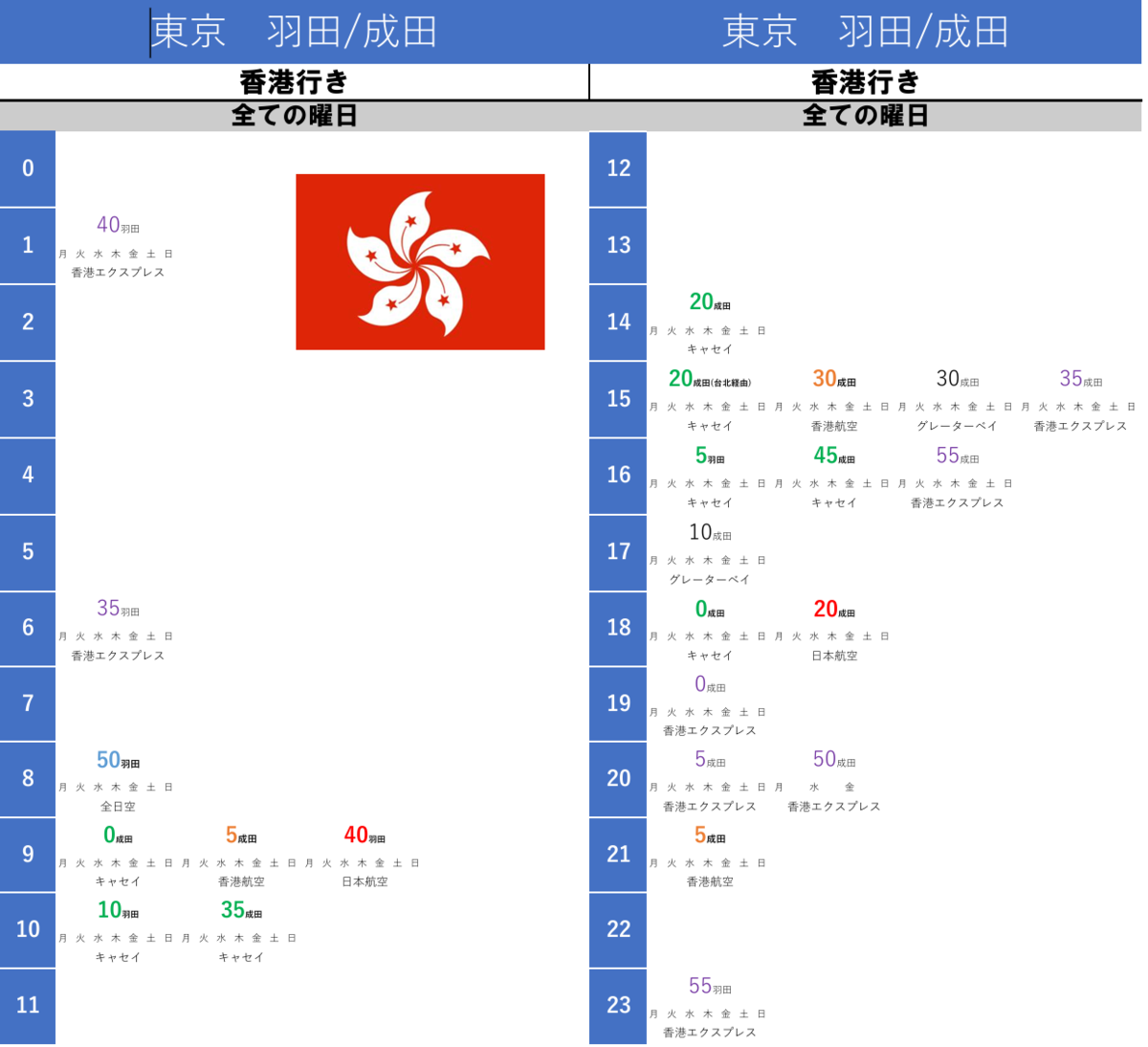Select the hour 8 row header cell

coord(28,778)
